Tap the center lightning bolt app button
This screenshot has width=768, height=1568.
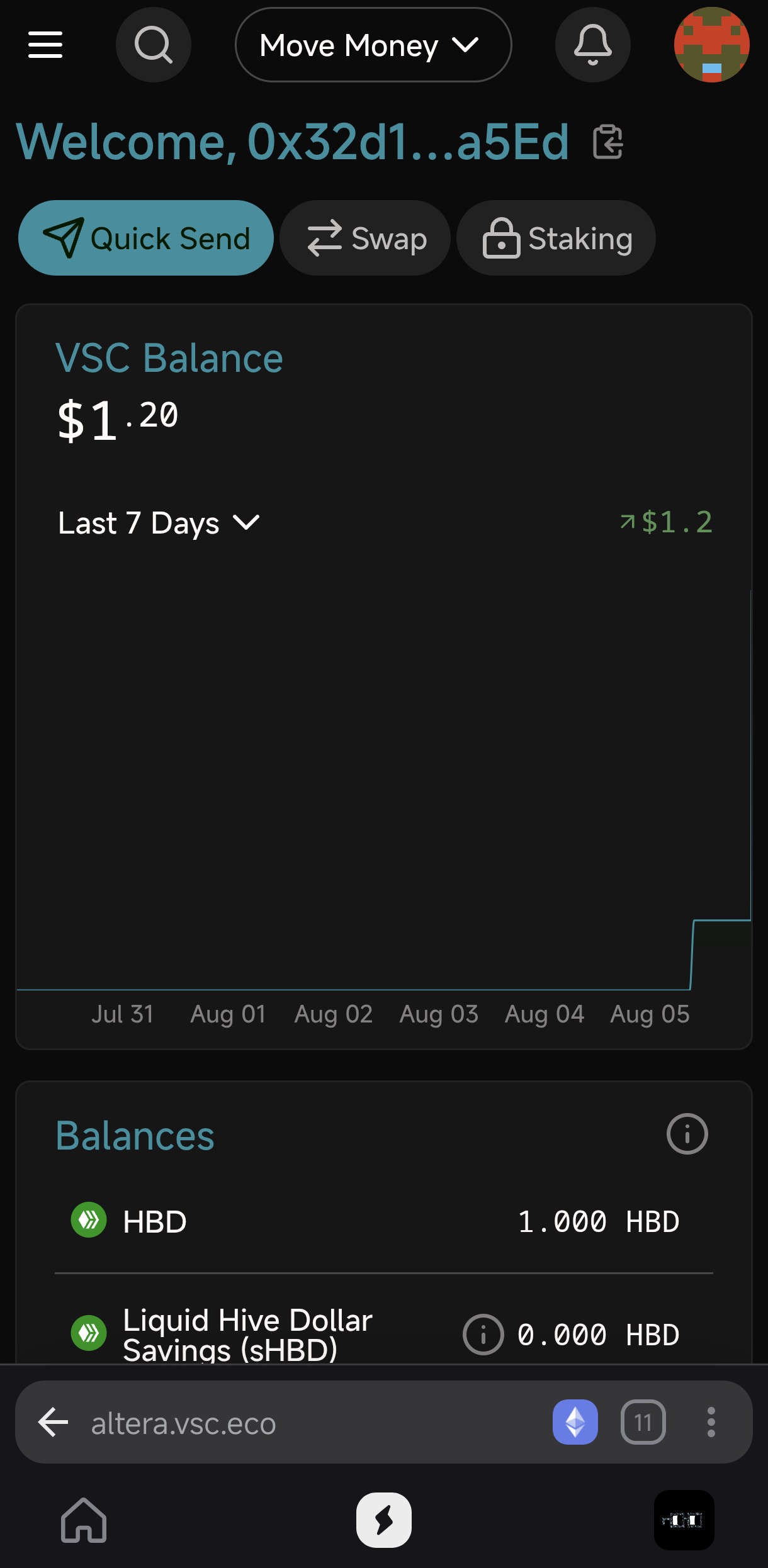pos(384,1520)
